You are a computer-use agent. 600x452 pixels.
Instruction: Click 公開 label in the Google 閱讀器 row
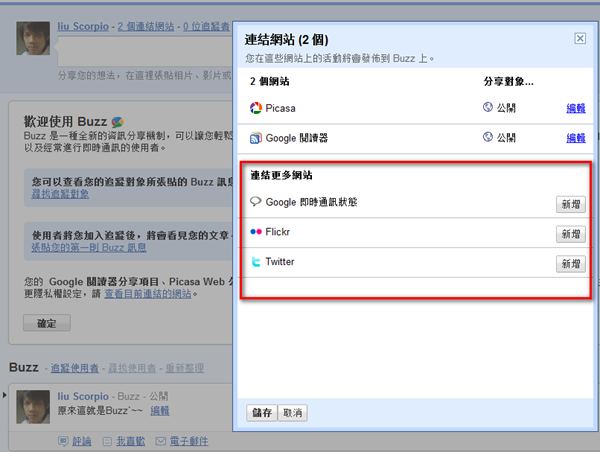506,138
